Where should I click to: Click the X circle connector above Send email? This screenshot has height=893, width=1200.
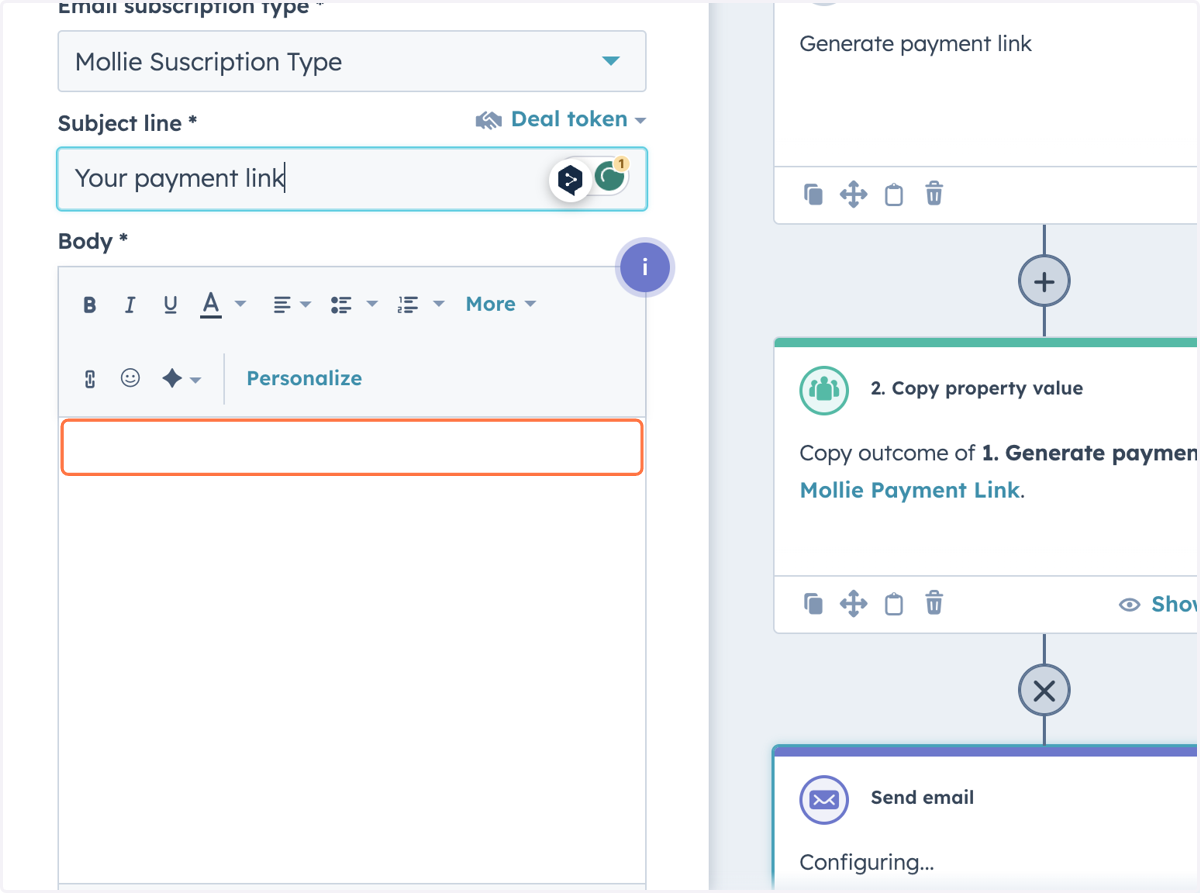(1044, 690)
